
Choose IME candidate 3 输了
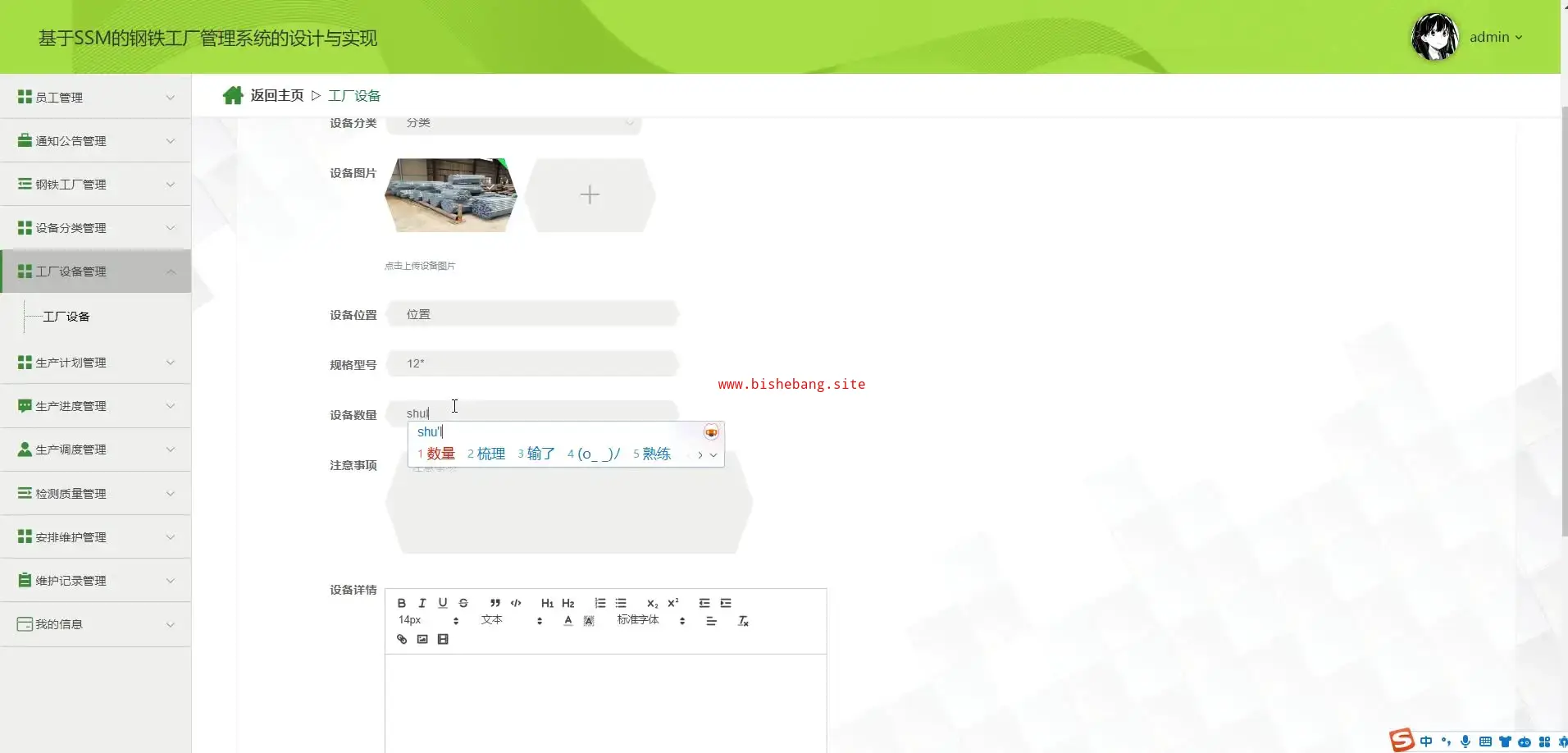[536, 454]
